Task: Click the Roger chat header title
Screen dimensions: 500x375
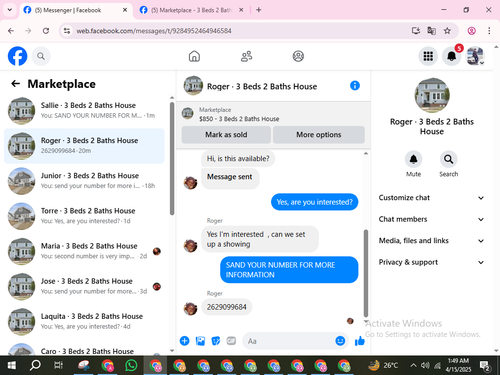Action: pos(262,86)
